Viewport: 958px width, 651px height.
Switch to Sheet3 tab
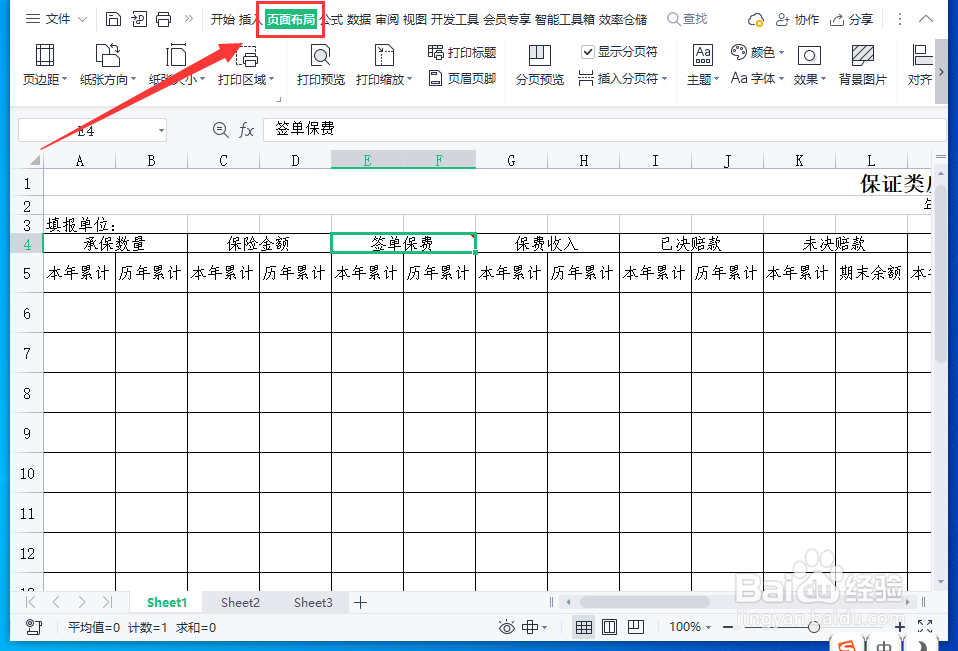(x=313, y=603)
